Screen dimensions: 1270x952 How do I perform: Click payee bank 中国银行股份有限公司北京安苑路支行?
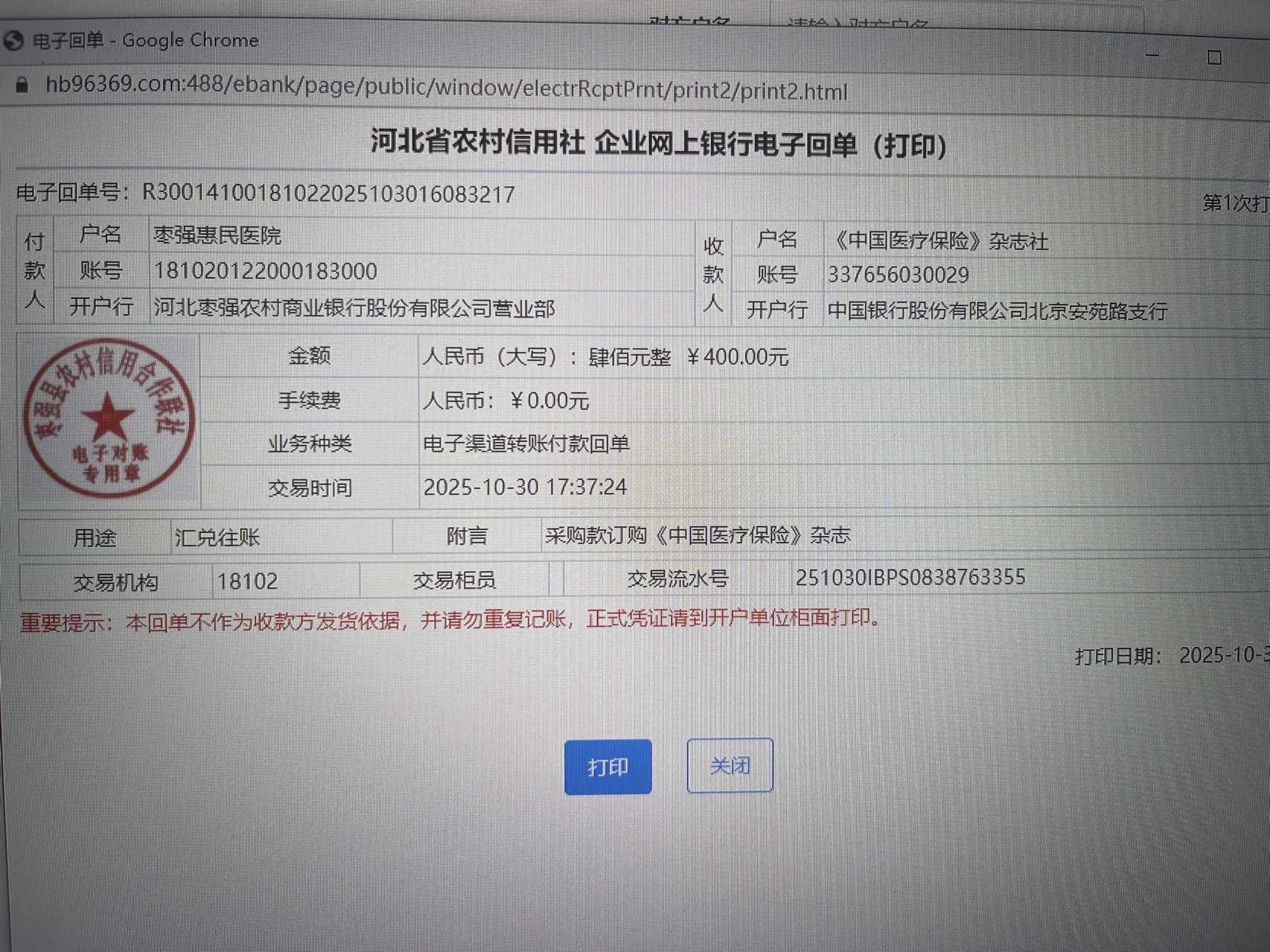[x=997, y=311]
